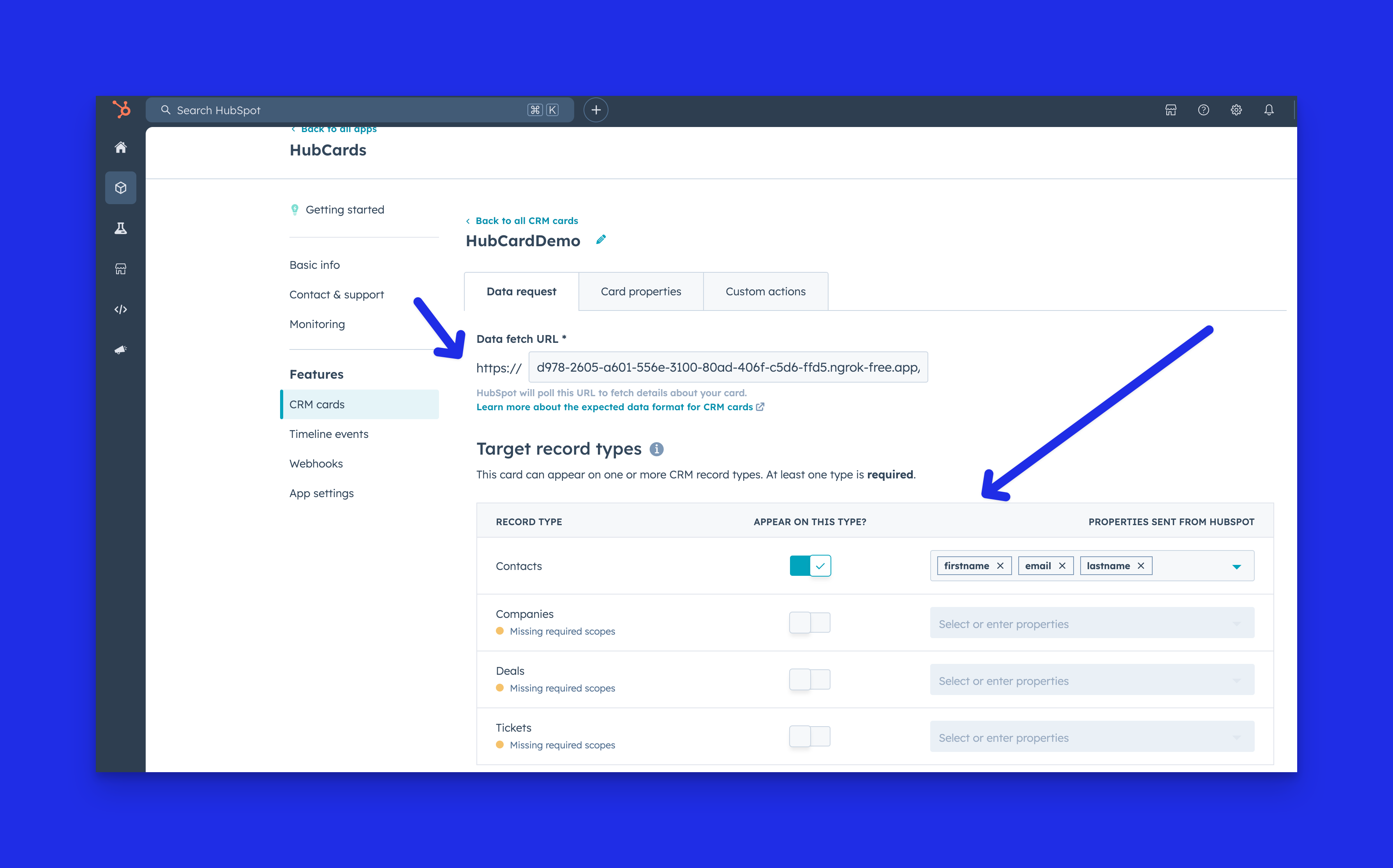Click the HubSpot sprocket logo

(122, 109)
